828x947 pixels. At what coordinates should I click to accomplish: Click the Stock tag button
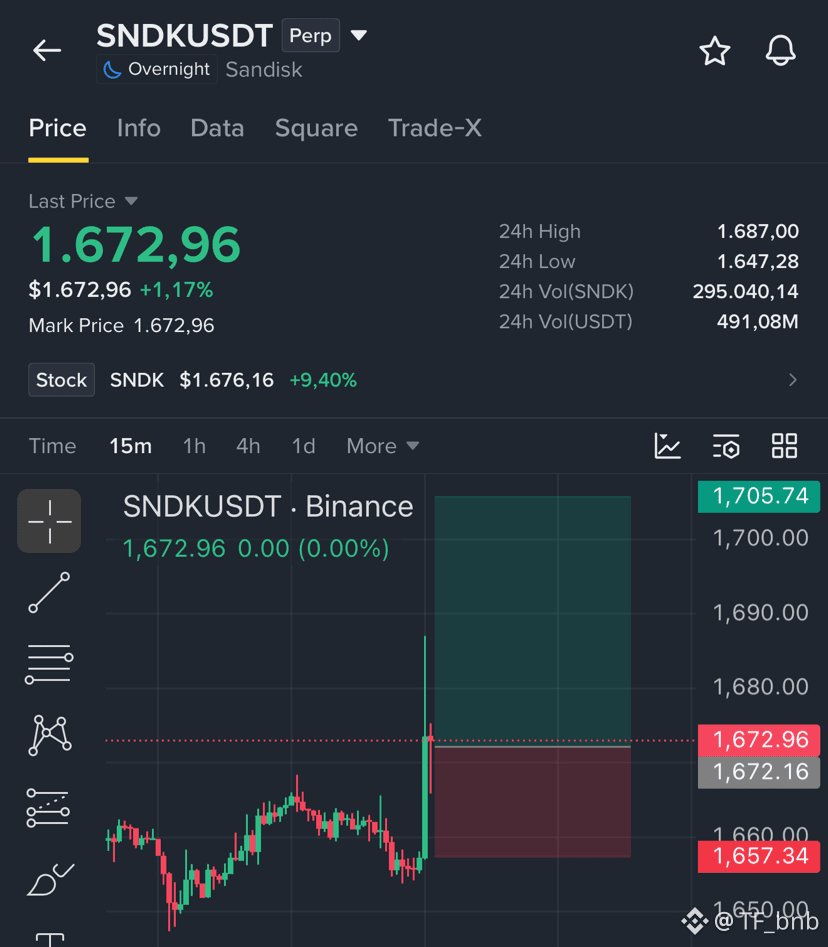(61, 380)
